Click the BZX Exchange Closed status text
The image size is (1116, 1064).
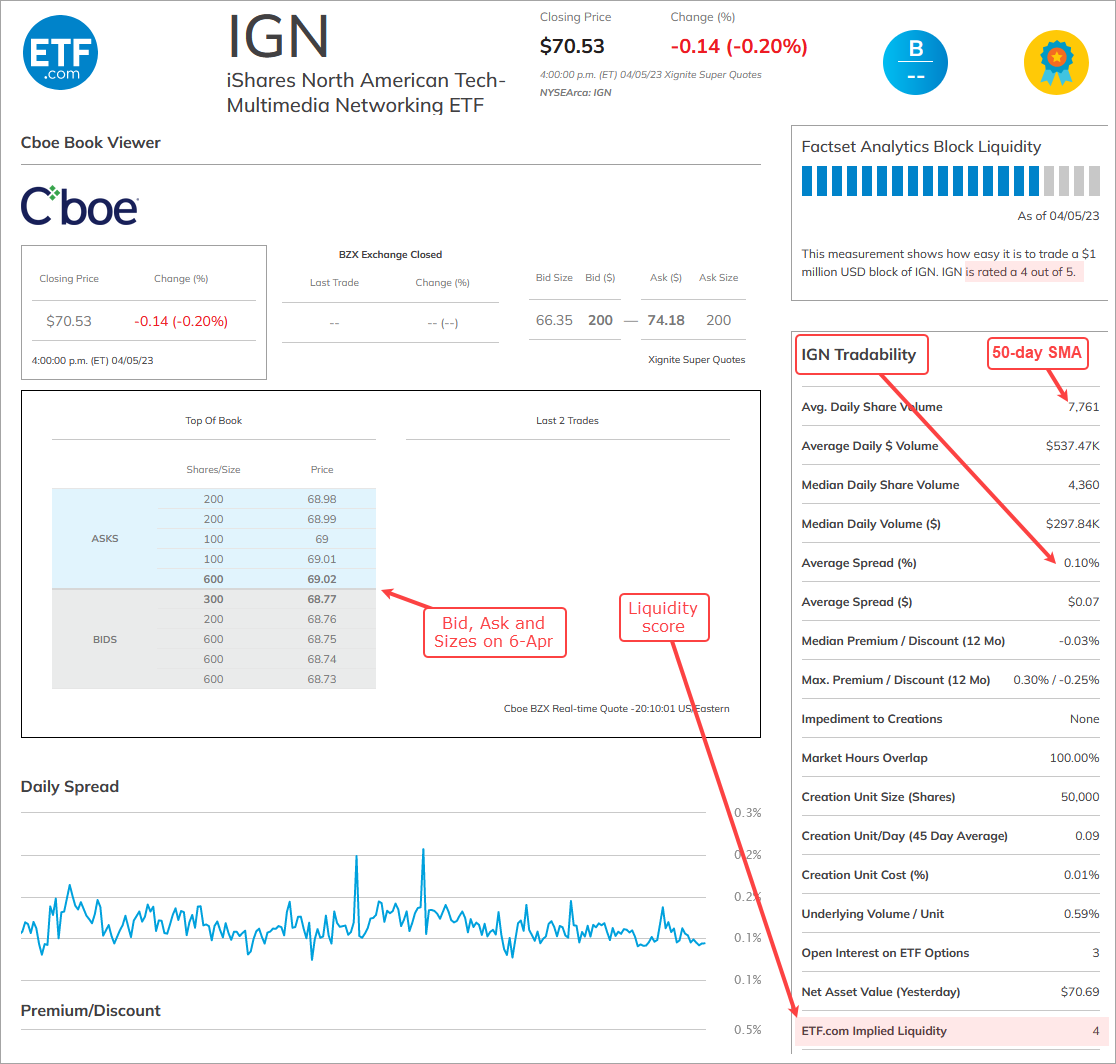(x=390, y=255)
